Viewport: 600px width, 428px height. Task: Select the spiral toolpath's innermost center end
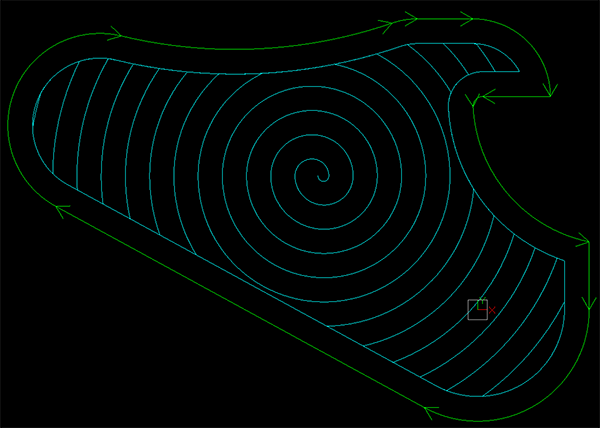[x=318, y=177]
